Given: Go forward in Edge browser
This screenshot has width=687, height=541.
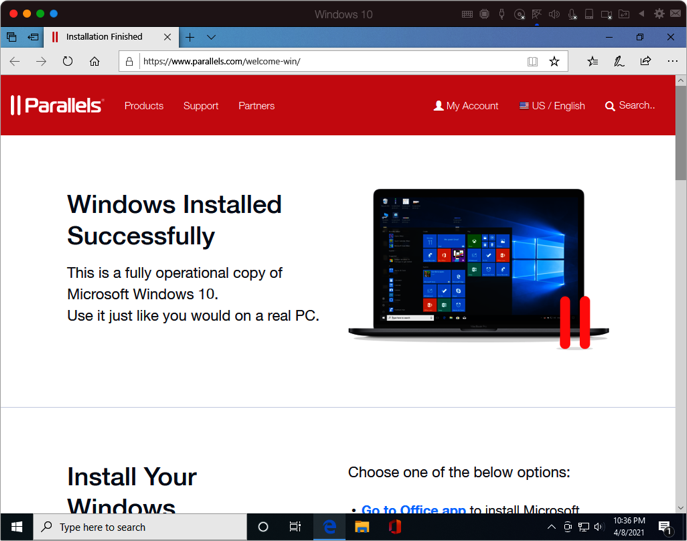Looking at the screenshot, I should pos(41,61).
